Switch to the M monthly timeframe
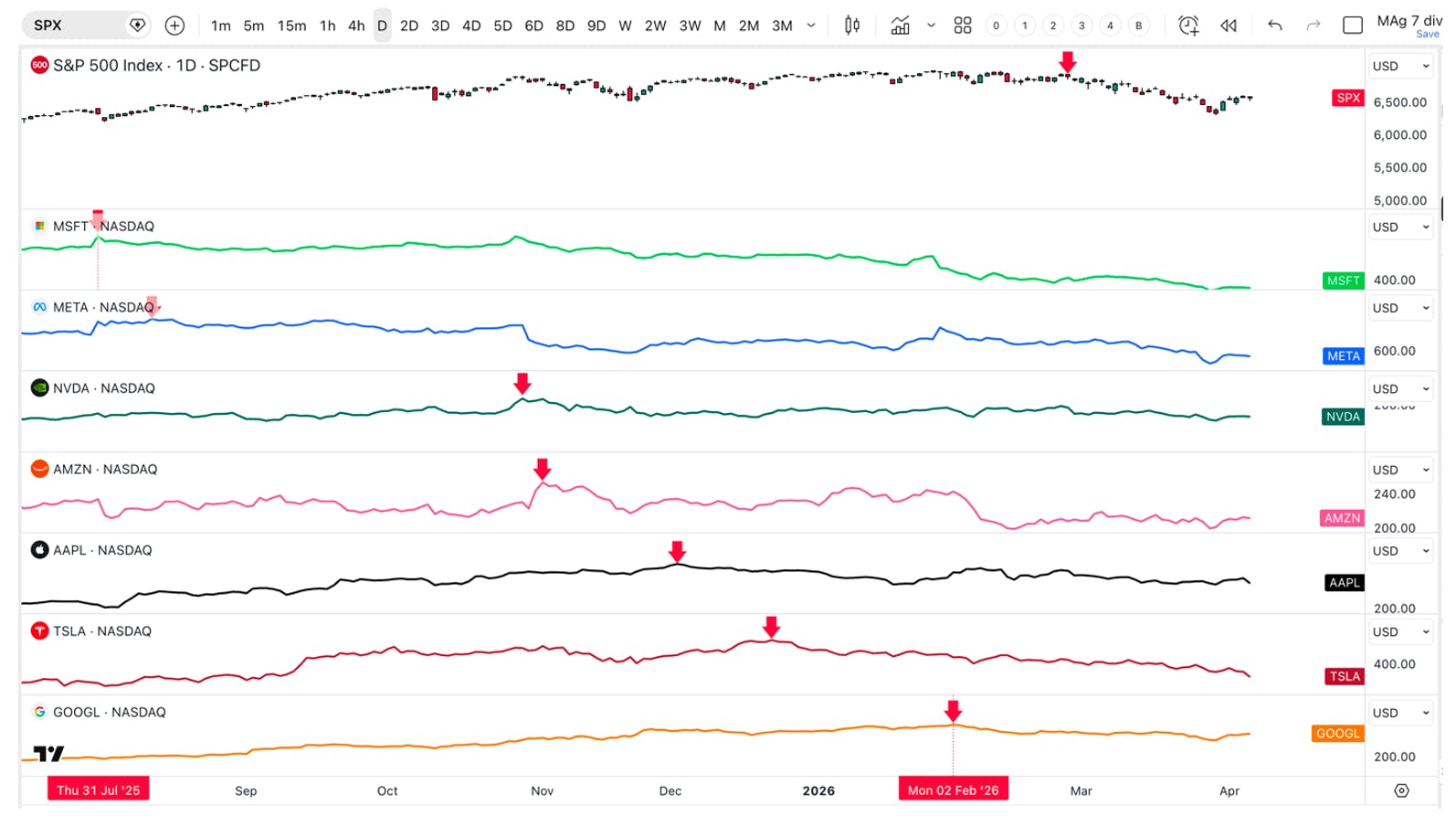 coord(720,26)
